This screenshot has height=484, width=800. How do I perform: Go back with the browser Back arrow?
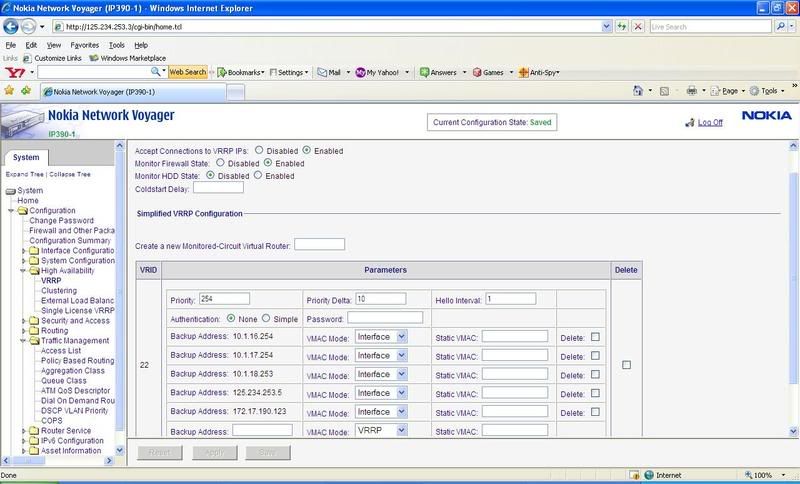[x=10, y=26]
